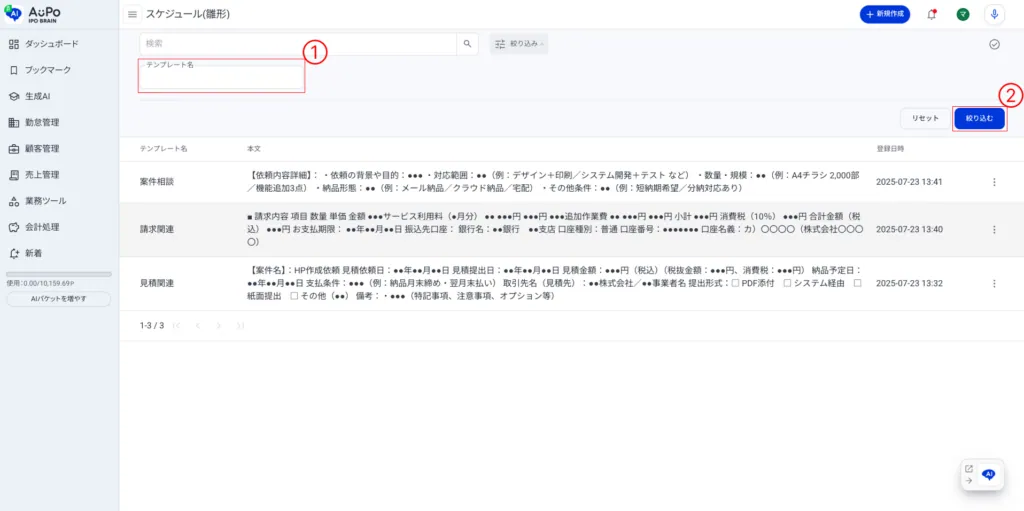This screenshot has height=511, width=1024.
Task: Click the 登録日時 column header
Action: (890, 149)
